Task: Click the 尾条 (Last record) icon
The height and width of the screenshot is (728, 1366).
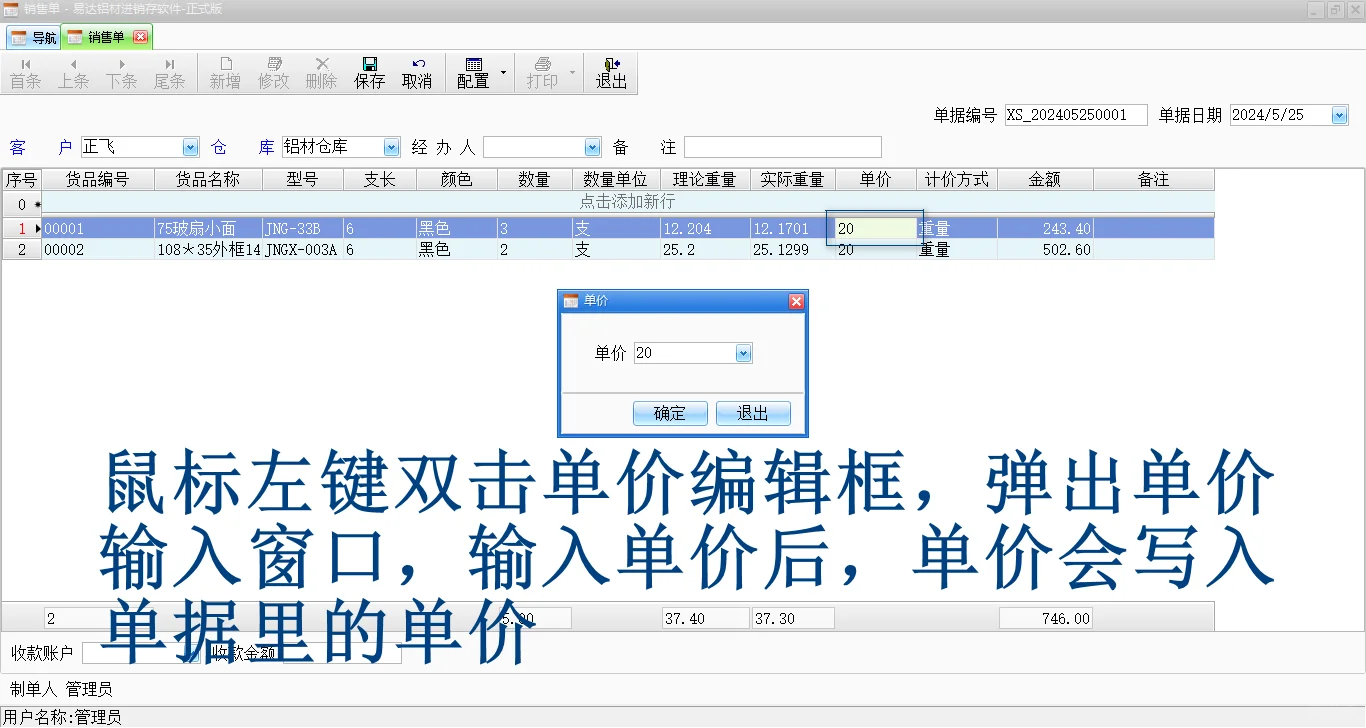Action: [x=170, y=72]
